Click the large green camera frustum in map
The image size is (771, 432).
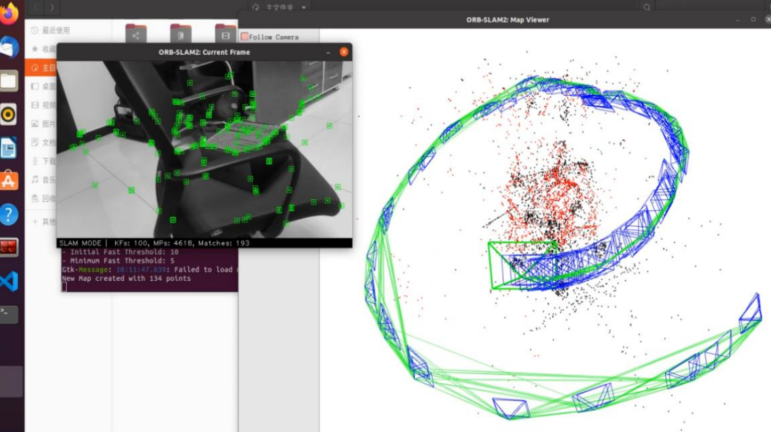523,264
